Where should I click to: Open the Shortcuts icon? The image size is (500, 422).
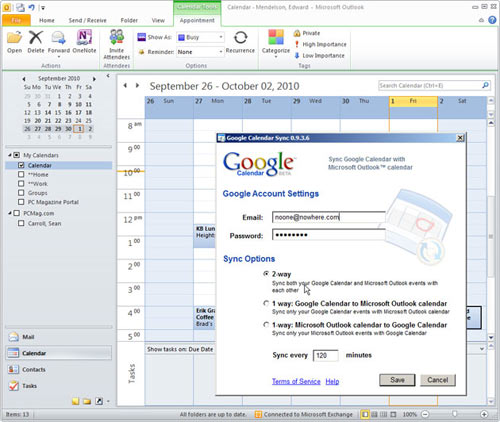pyautogui.click(x=99, y=401)
